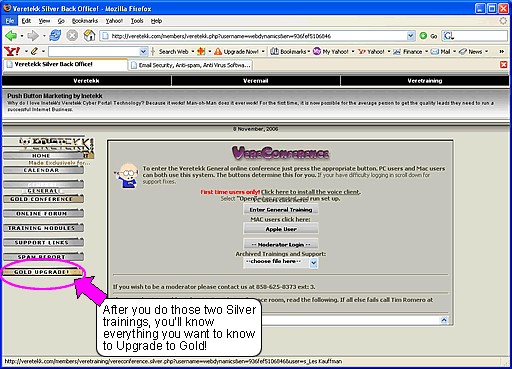Click the URL address field
512x369 pixels.
click(257, 36)
